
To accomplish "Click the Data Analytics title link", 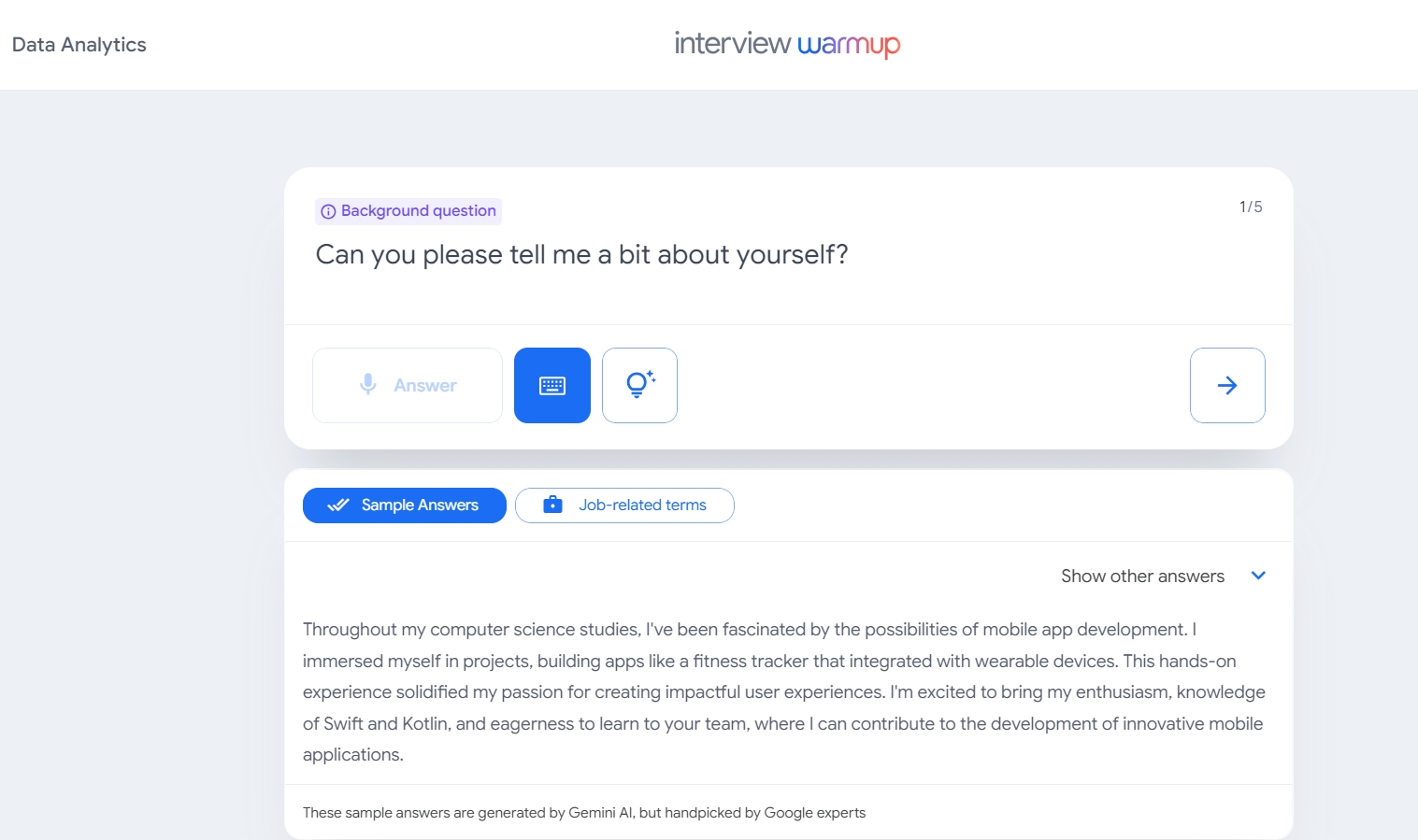I will coord(79,45).
